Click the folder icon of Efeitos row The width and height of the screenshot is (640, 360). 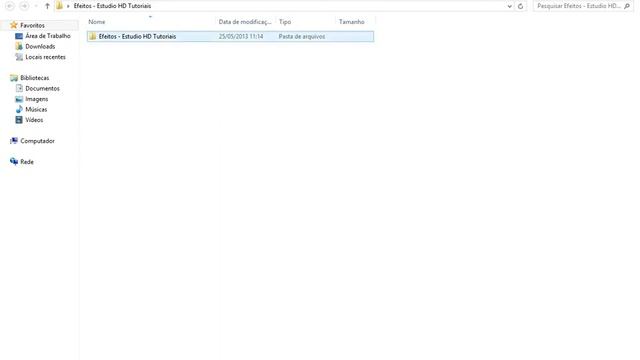(x=93, y=36)
